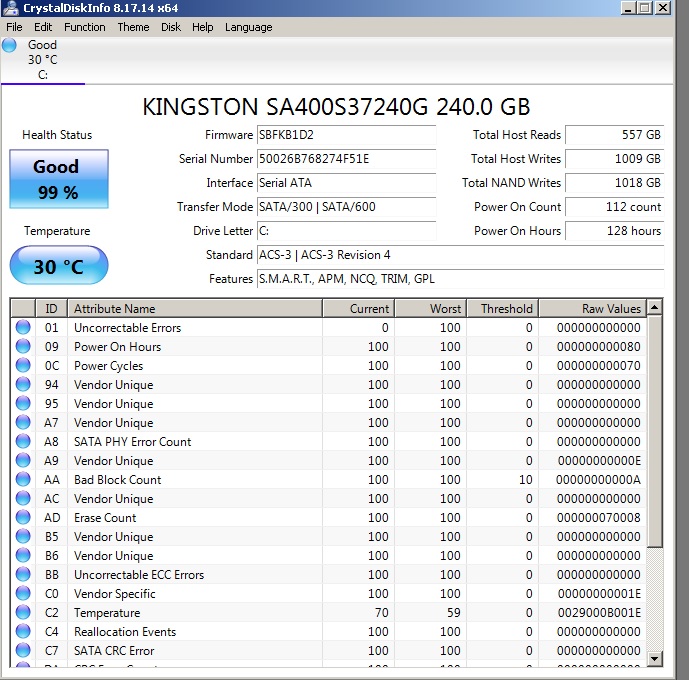Click the ID column header

tap(51, 308)
